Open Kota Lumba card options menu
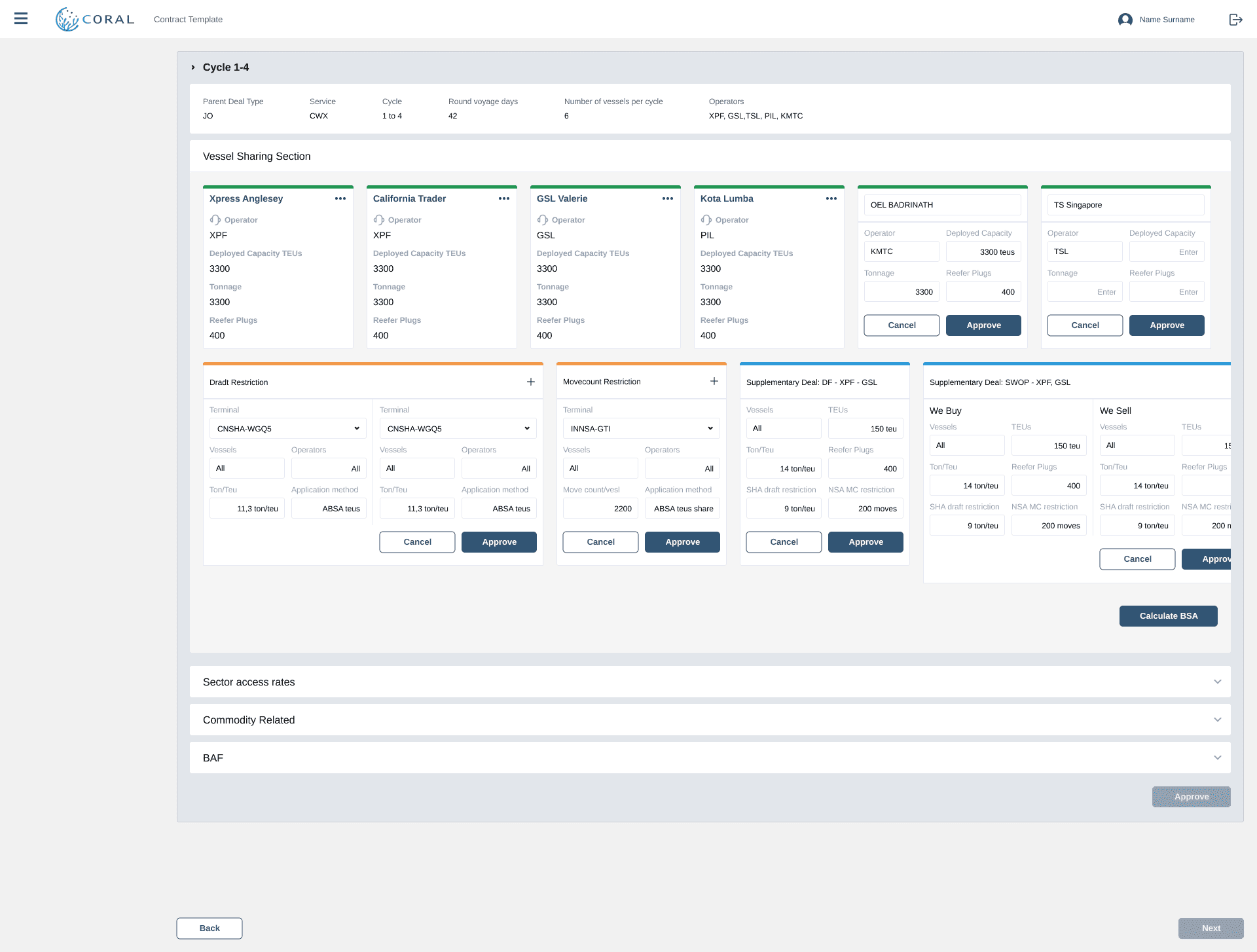 coord(831,198)
